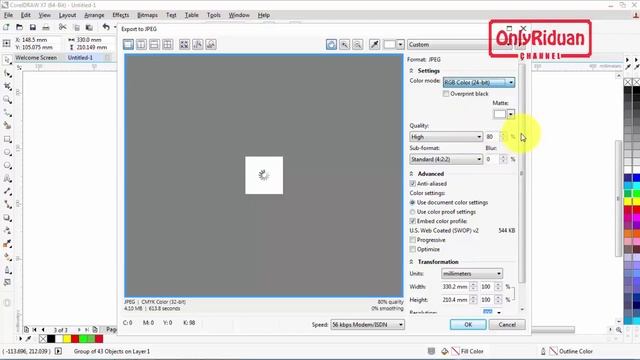This screenshot has height=360, width=640.
Task: Click the Undo arrow icon
Action: coord(106,27)
